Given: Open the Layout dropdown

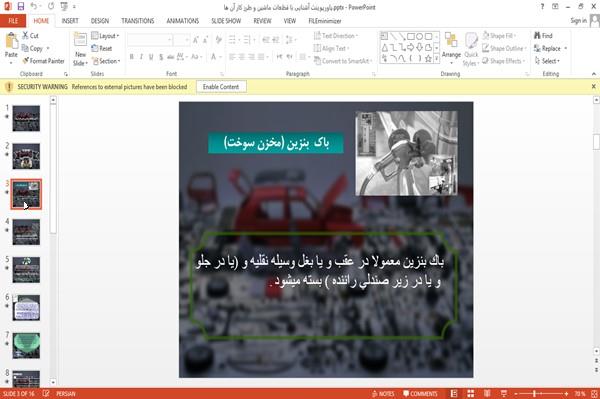Looking at the screenshot, I should (x=105, y=36).
